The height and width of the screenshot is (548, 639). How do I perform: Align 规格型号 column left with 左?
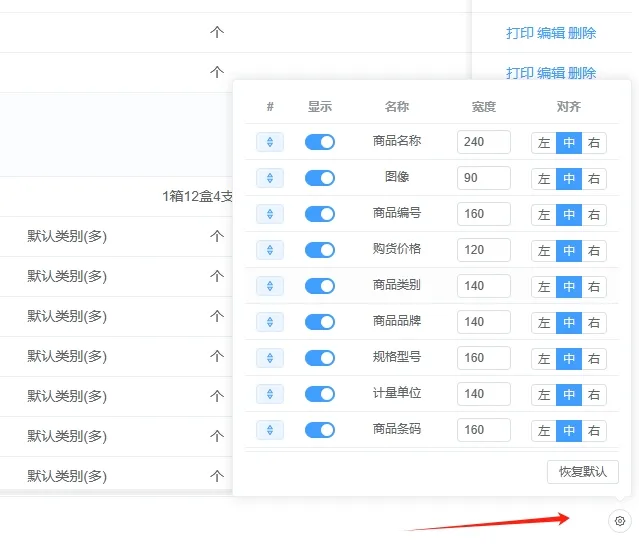click(x=544, y=359)
